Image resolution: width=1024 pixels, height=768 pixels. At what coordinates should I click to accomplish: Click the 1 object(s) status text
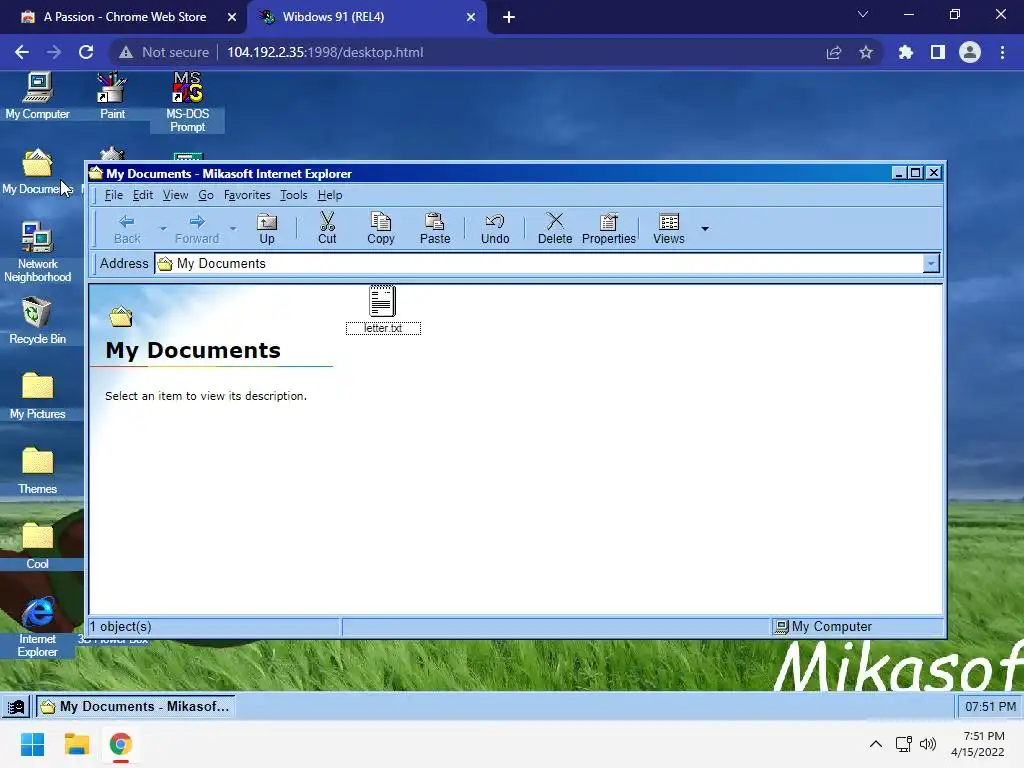click(x=121, y=626)
